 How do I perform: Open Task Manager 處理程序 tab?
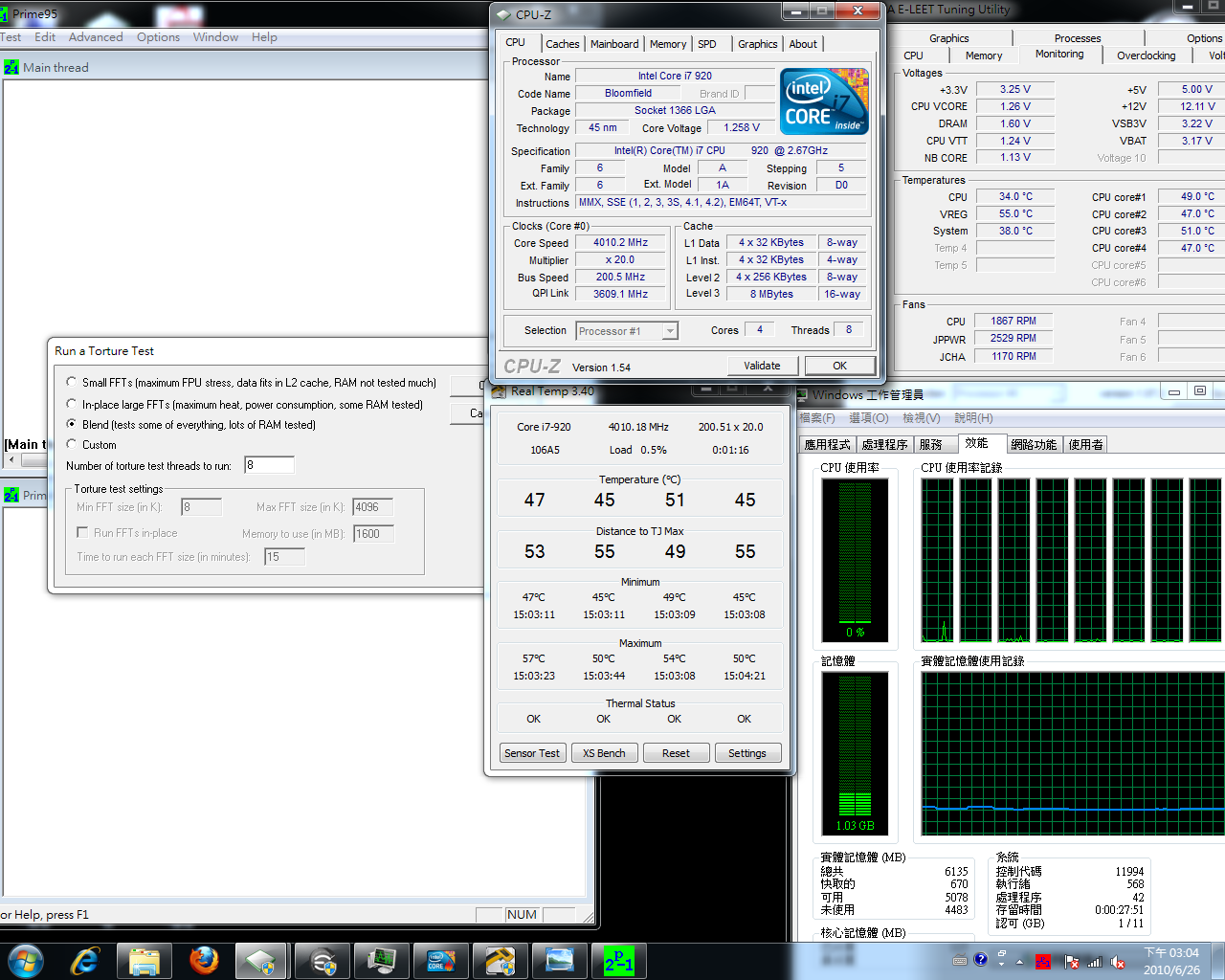click(x=884, y=445)
